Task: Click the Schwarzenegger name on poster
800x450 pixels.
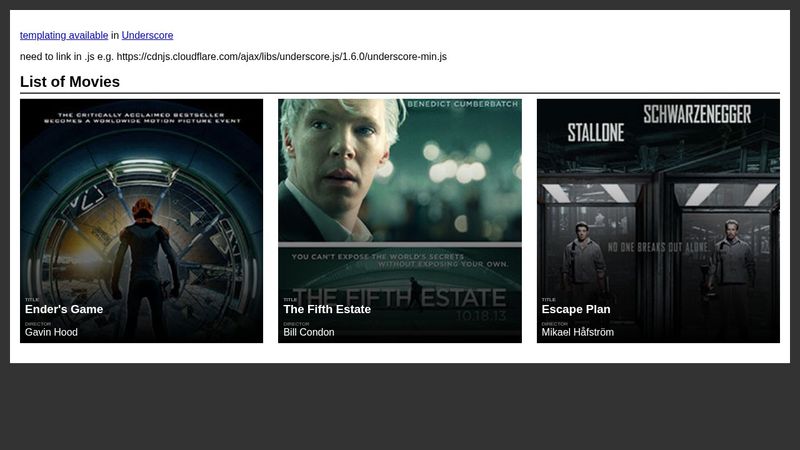Action: click(697, 114)
